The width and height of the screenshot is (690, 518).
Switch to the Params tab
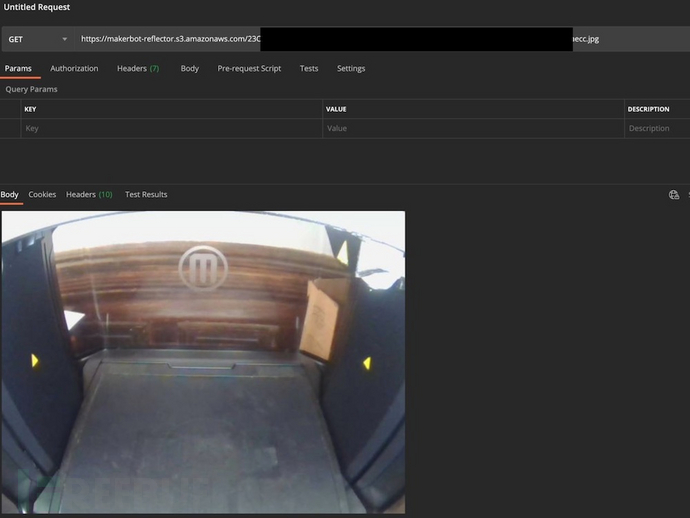[x=18, y=69]
